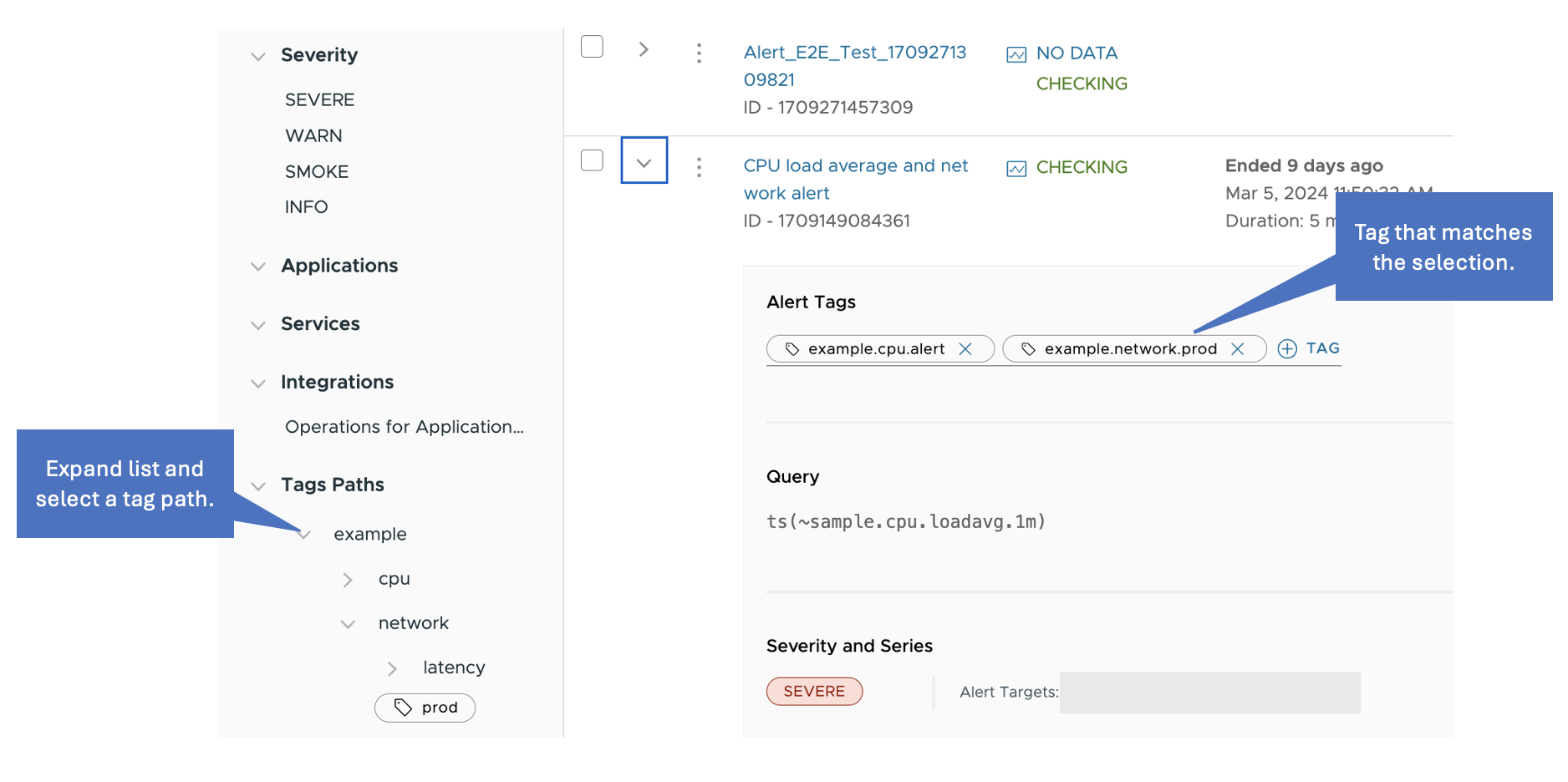
Task: Select the cpu tag path
Action: coord(395,580)
